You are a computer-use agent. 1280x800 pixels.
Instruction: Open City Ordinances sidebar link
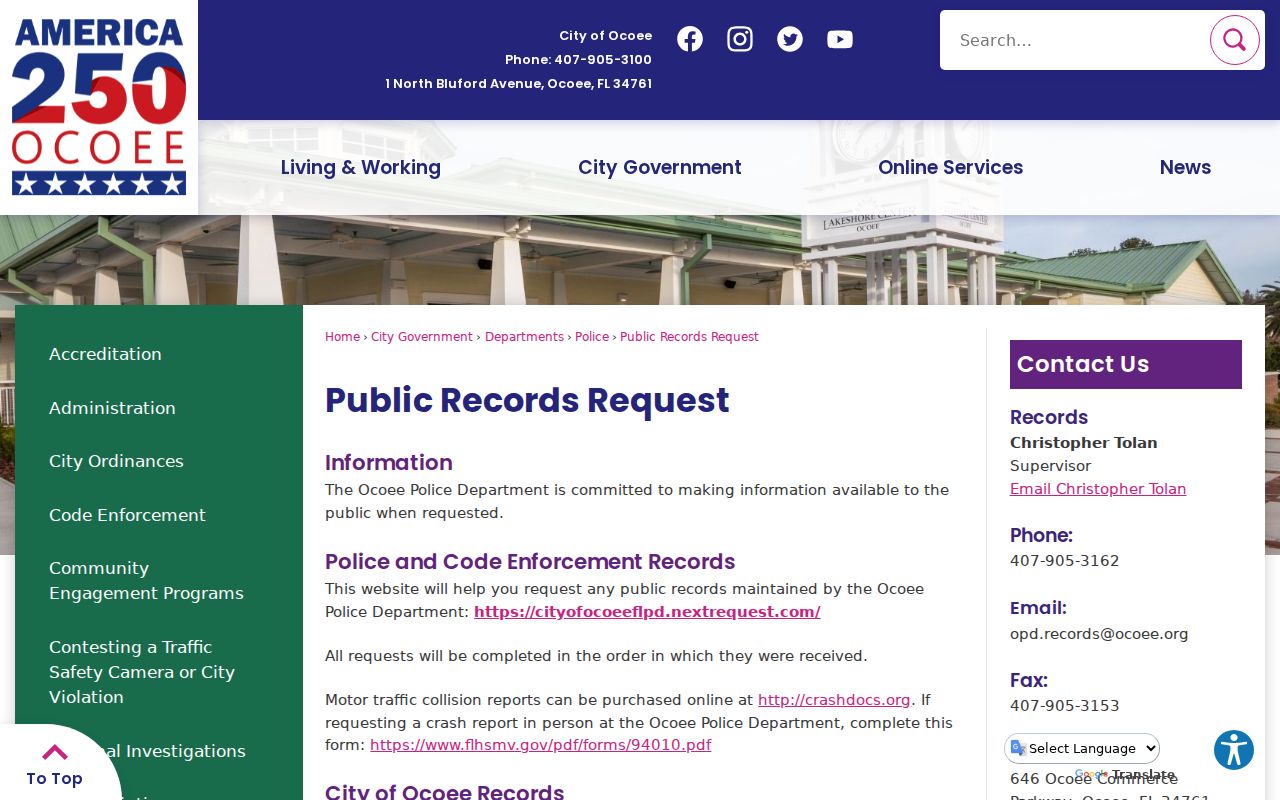click(116, 461)
